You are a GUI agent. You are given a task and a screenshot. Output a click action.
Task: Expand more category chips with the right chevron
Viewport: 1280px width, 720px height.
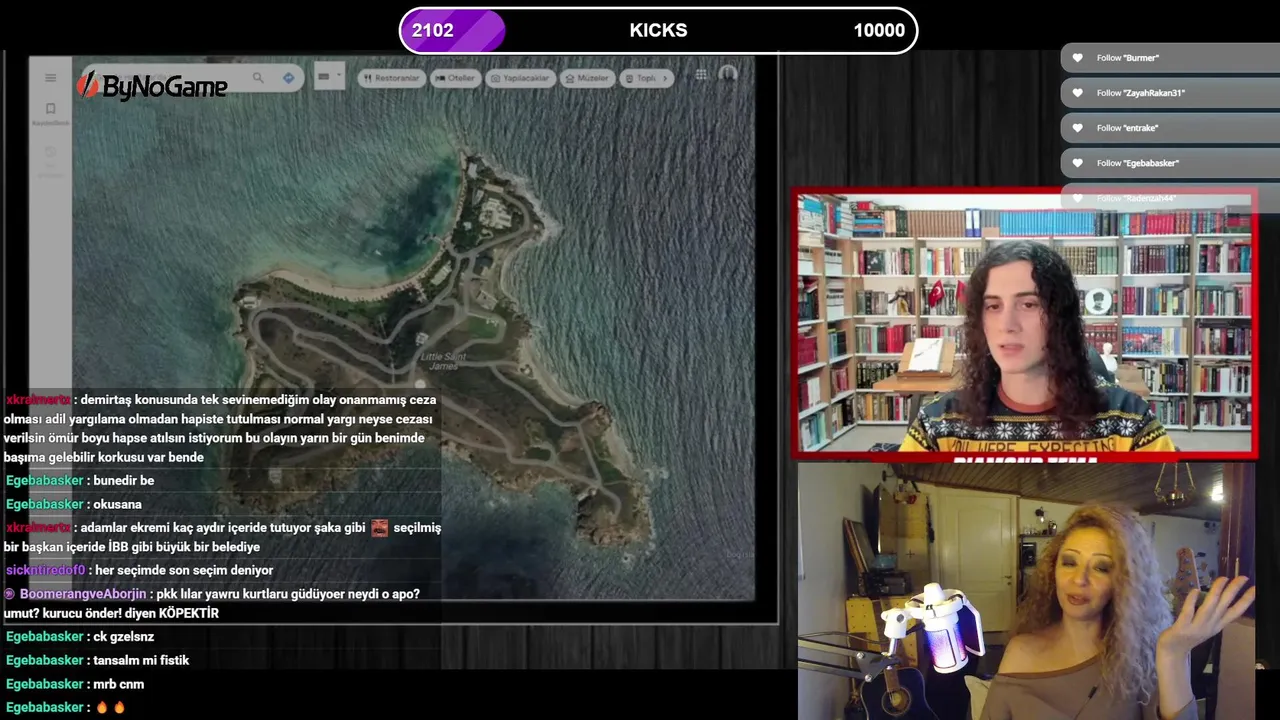tap(666, 78)
